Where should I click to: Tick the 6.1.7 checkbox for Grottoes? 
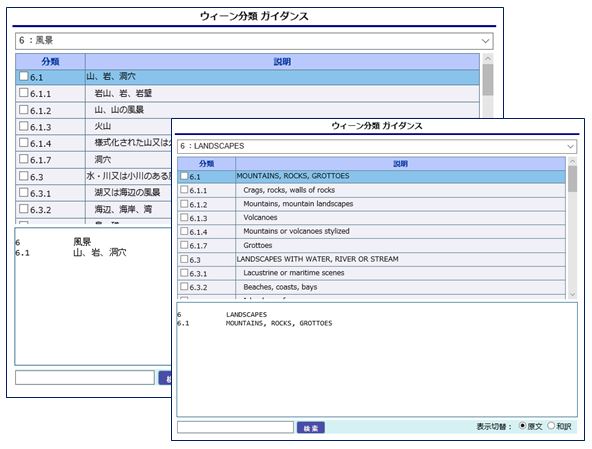(x=184, y=245)
